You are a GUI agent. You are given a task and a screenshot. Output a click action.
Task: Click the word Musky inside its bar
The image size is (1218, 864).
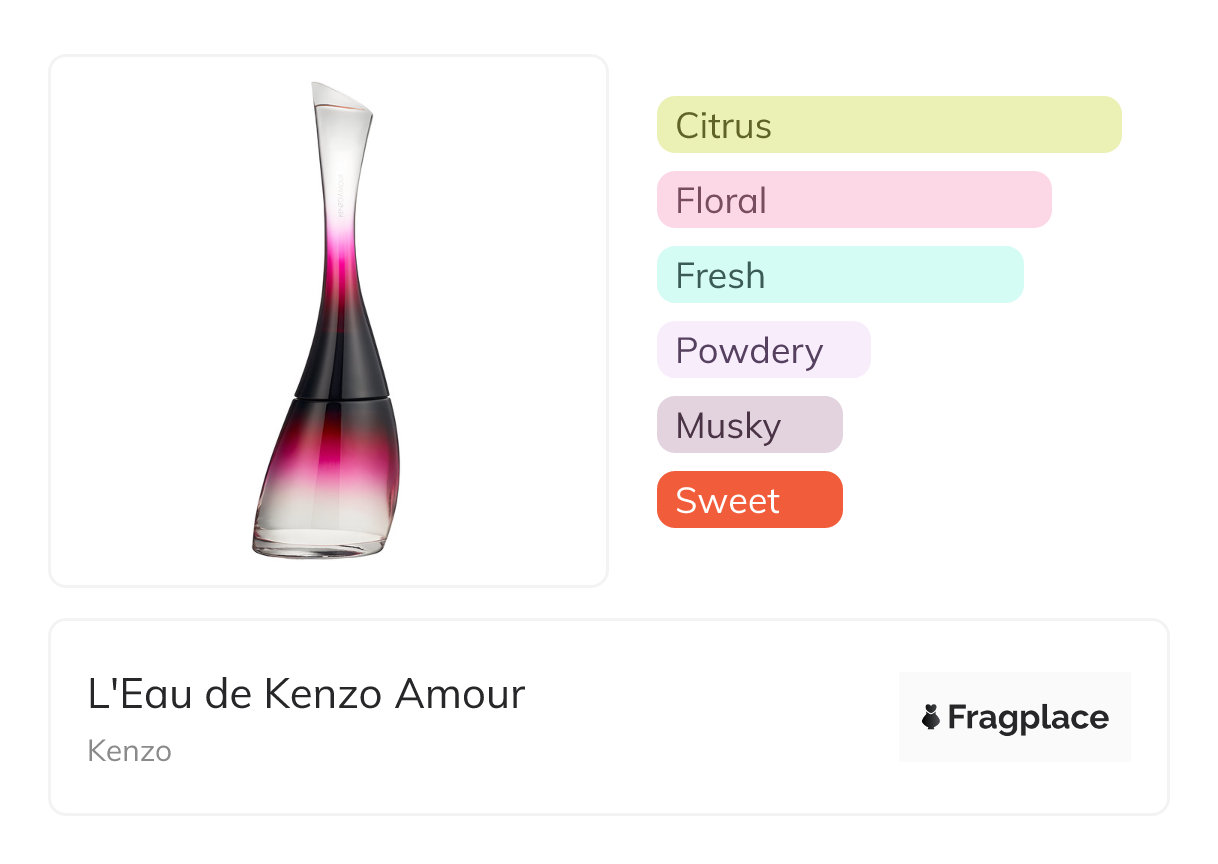728,426
